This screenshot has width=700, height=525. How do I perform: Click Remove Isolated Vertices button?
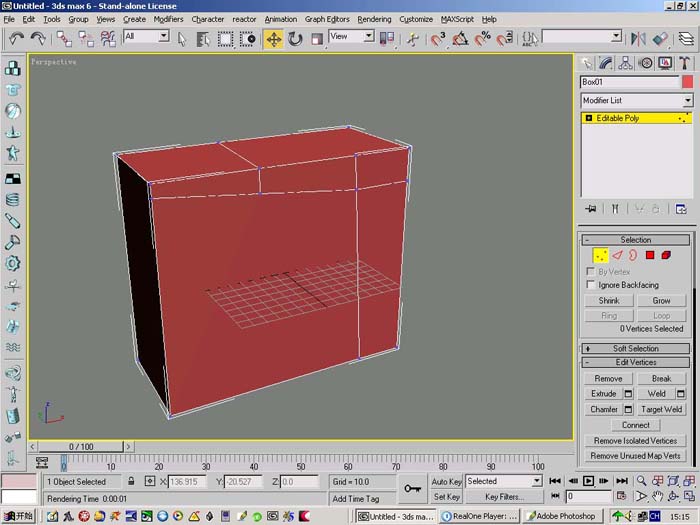(x=635, y=441)
